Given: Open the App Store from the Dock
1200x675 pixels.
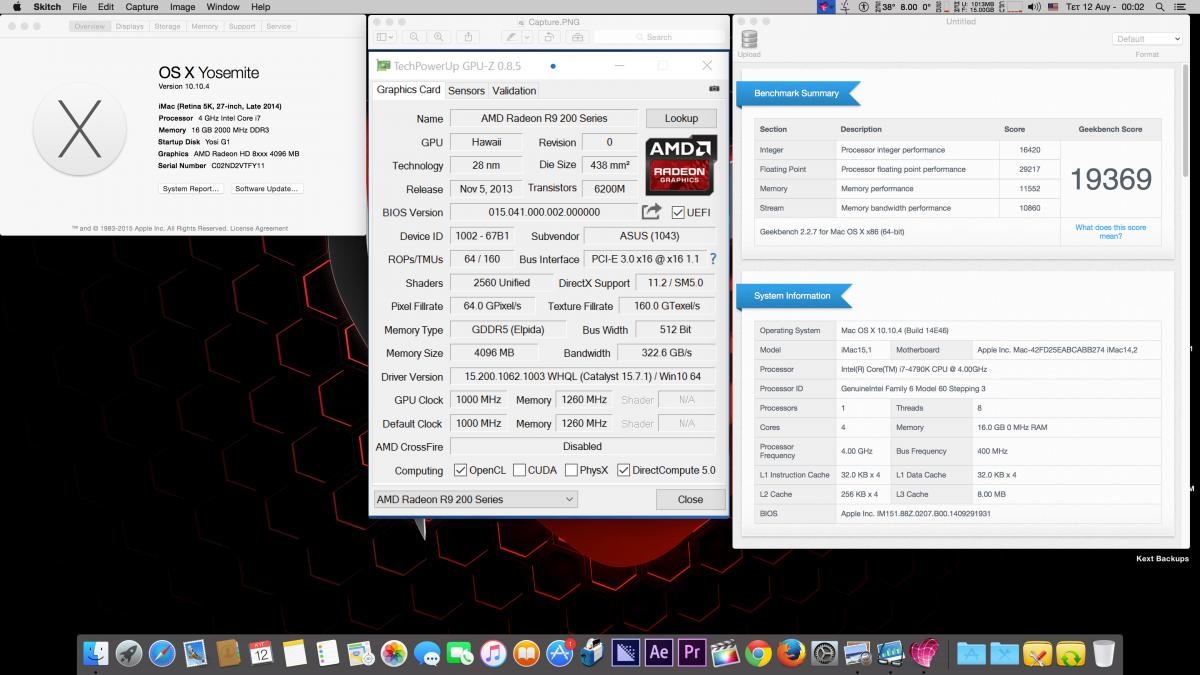Looking at the screenshot, I should (x=559, y=653).
